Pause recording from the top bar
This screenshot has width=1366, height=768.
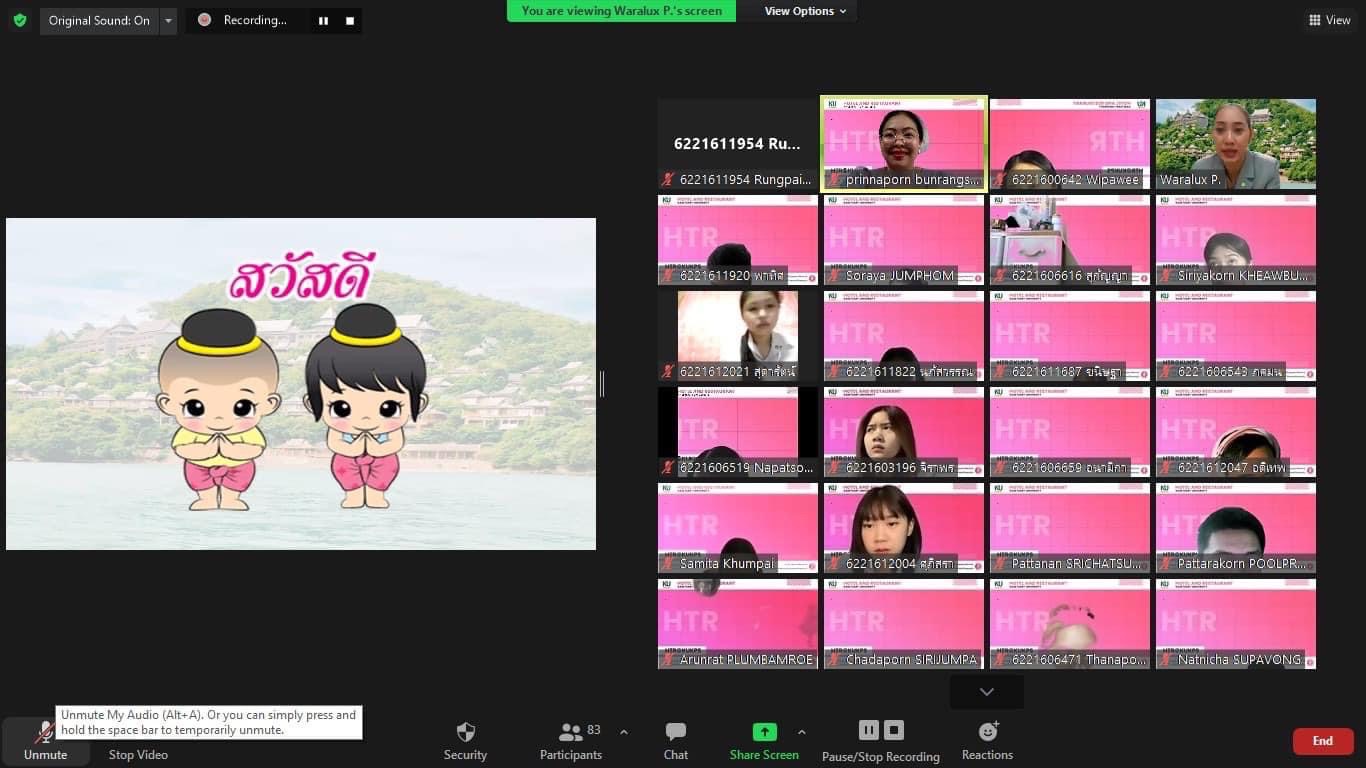click(x=323, y=20)
